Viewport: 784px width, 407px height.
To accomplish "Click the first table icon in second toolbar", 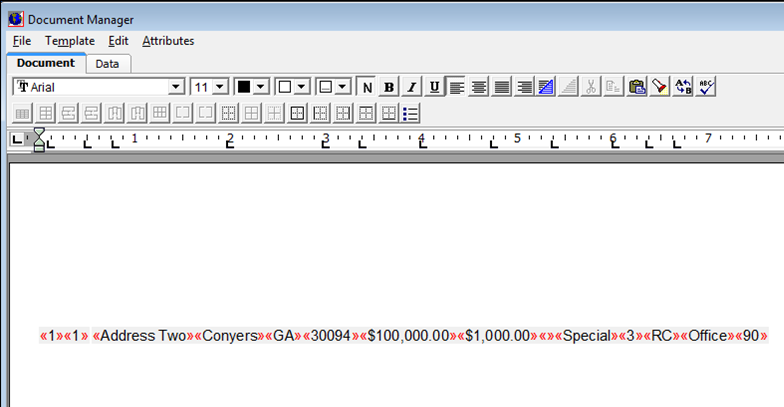I will click(22, 113).
